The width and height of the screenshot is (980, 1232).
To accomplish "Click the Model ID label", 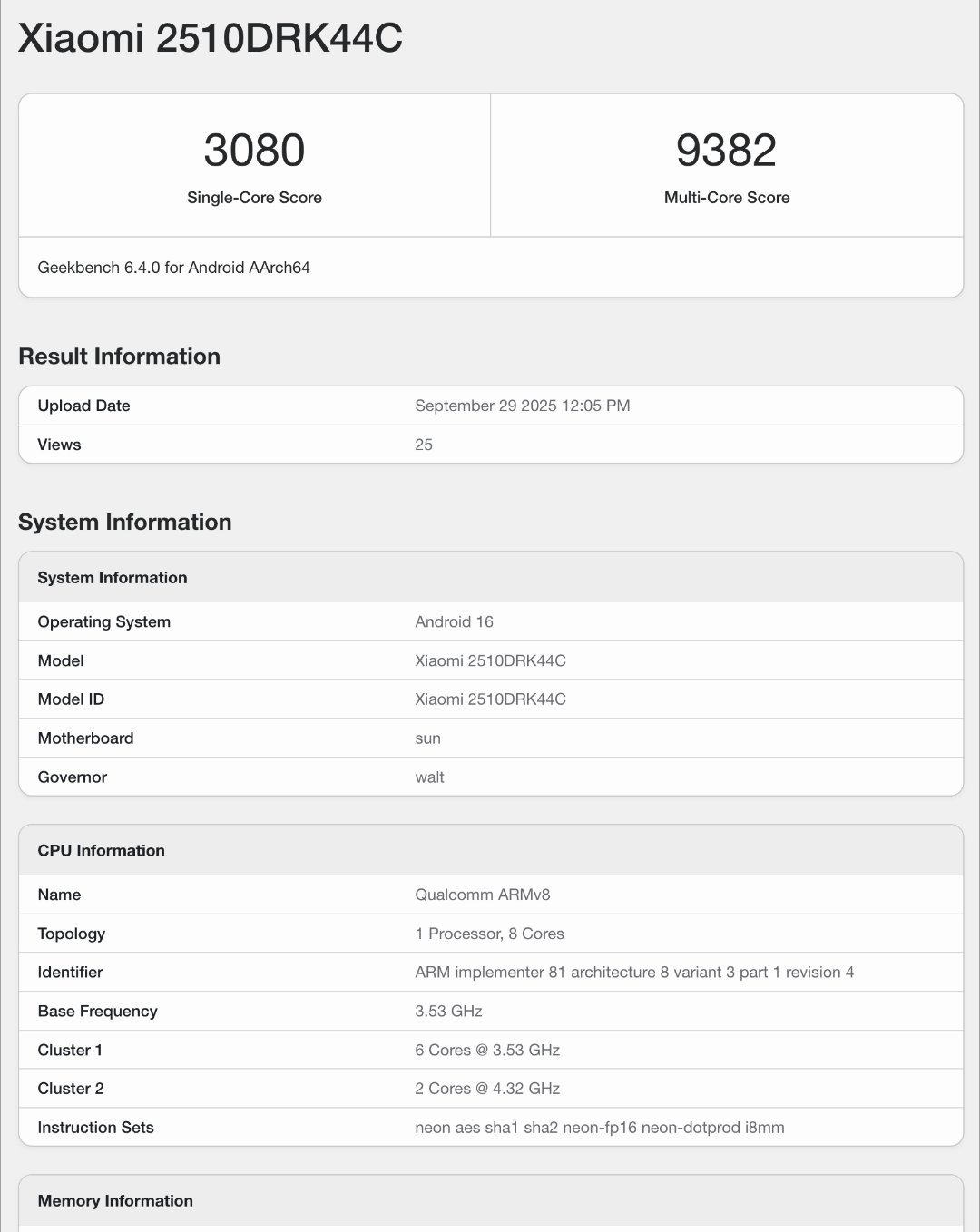I will coord(71,699).
